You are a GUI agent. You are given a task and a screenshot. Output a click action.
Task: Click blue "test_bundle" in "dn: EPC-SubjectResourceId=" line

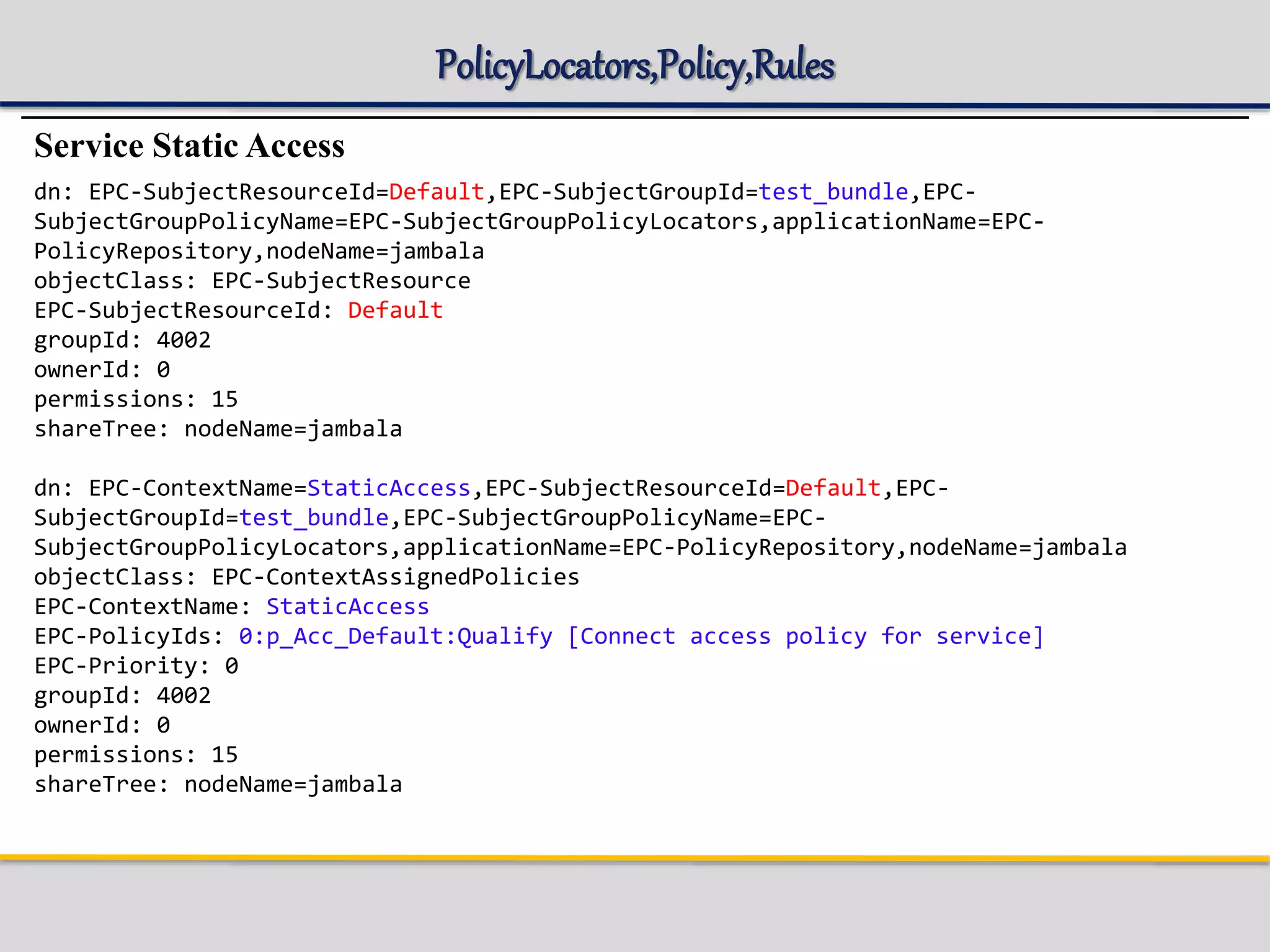click(833, 192)
